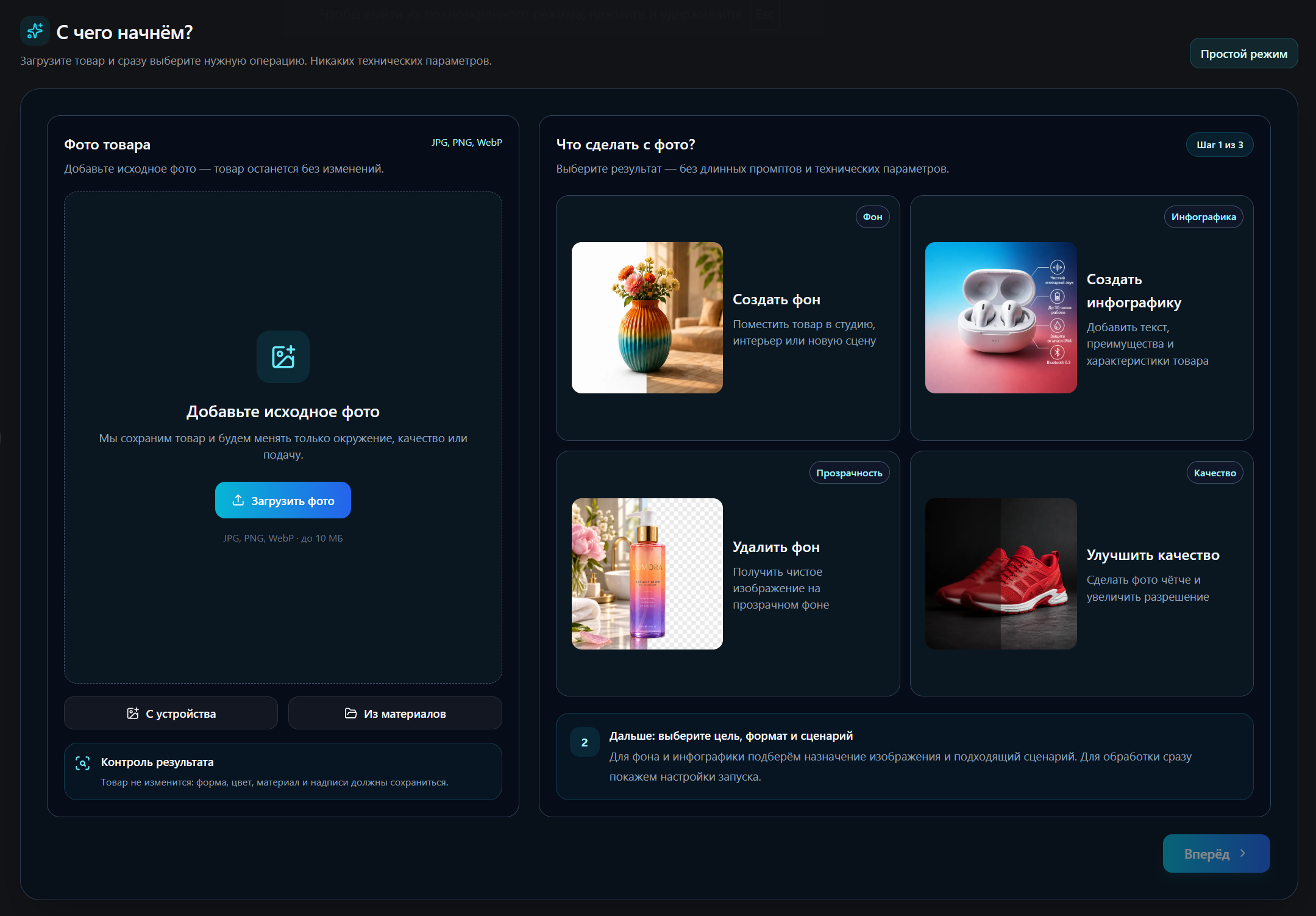Click the "Шаг 1 из 3" step indicator
Image resolution: width=1316 pixels, height=916 pixels.
point(1220,145)
